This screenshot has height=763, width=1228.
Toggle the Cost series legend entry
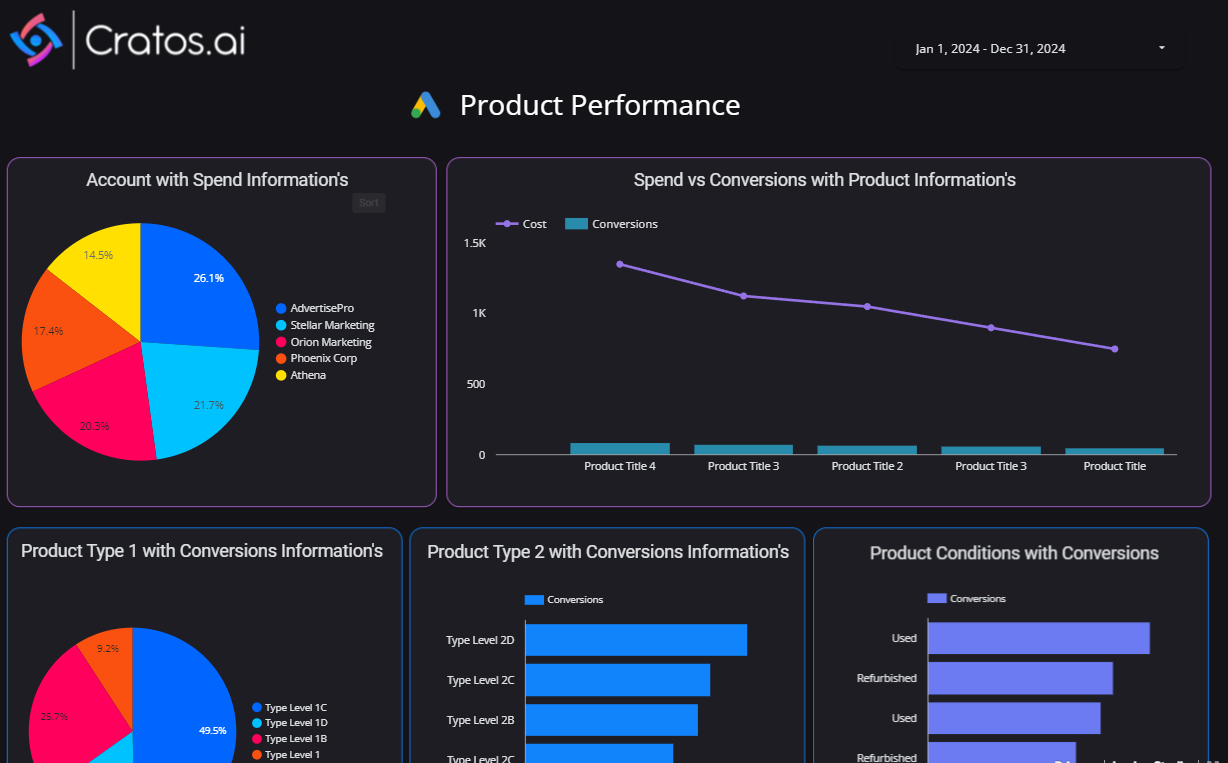tap(521, 224)
